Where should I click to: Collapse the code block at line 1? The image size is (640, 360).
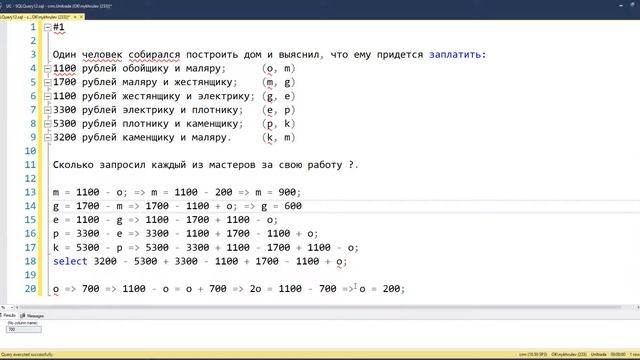click(47, 27)
